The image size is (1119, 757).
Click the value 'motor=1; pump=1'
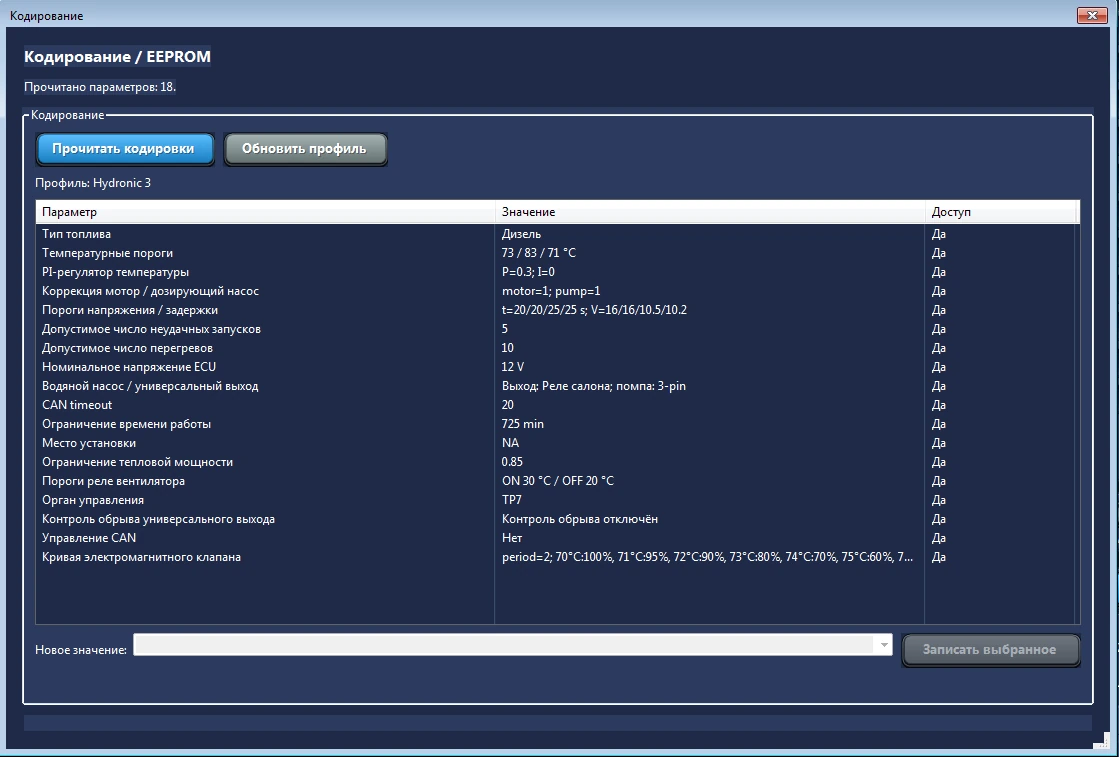551,291
